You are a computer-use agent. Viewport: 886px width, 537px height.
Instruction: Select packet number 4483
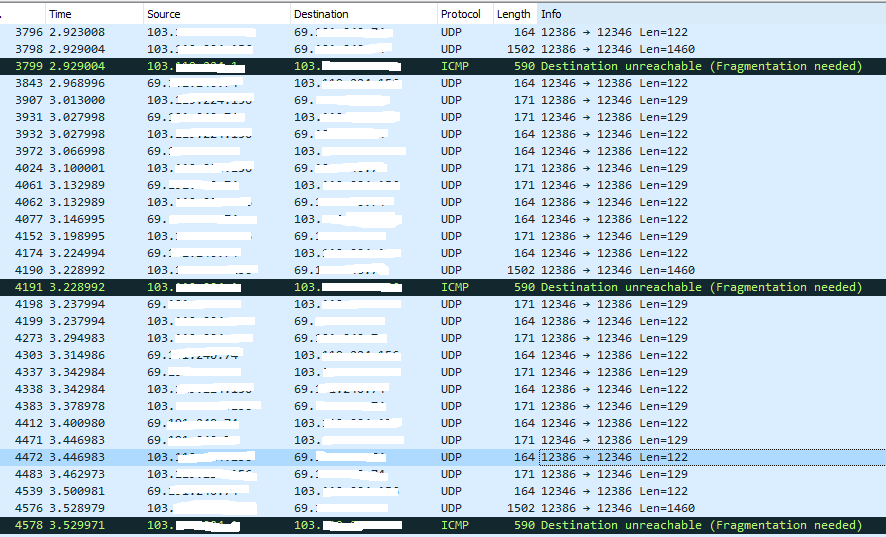[x=443, y=474]
